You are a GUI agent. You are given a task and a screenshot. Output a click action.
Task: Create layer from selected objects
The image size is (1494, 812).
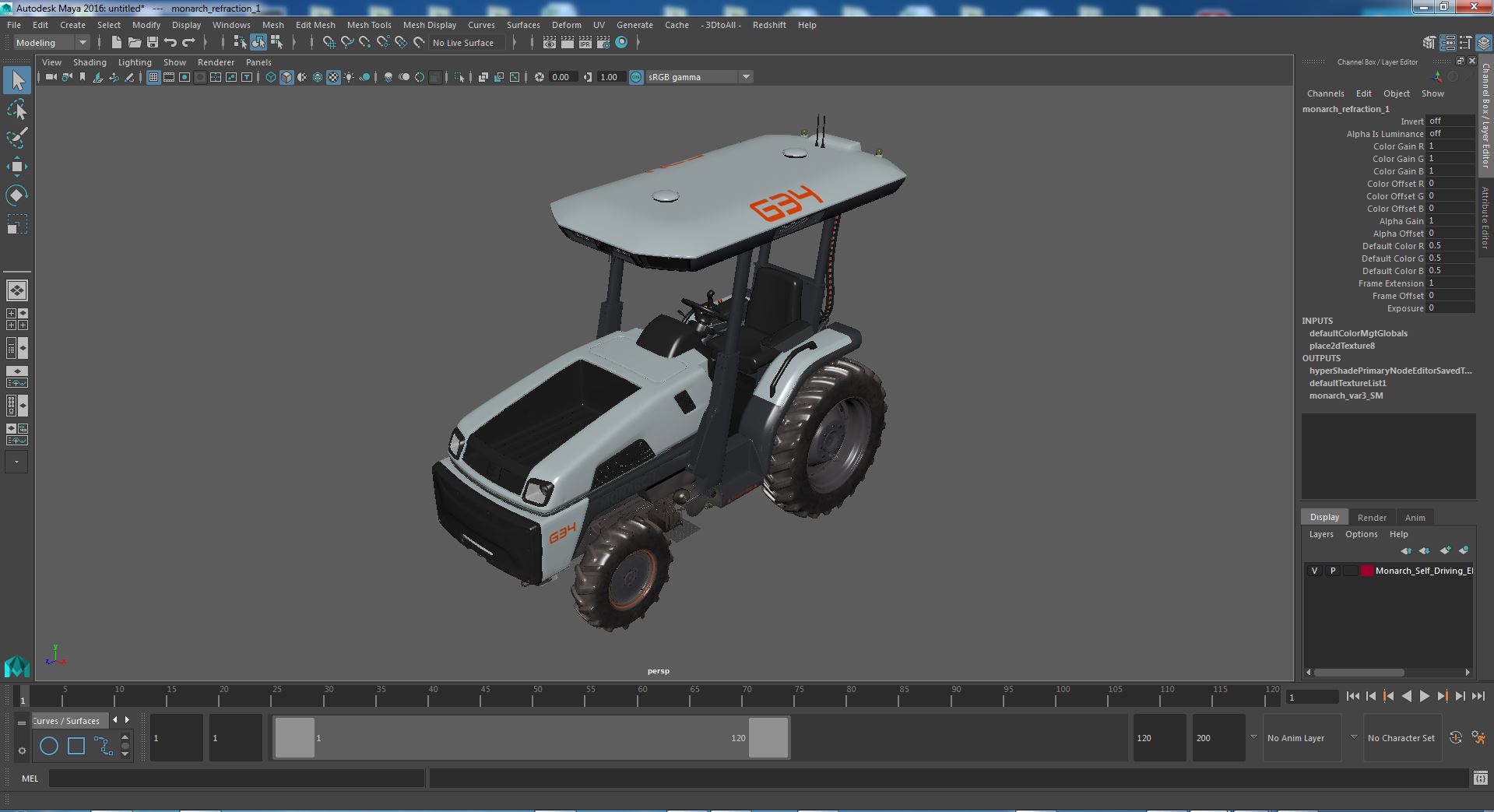1464,550
